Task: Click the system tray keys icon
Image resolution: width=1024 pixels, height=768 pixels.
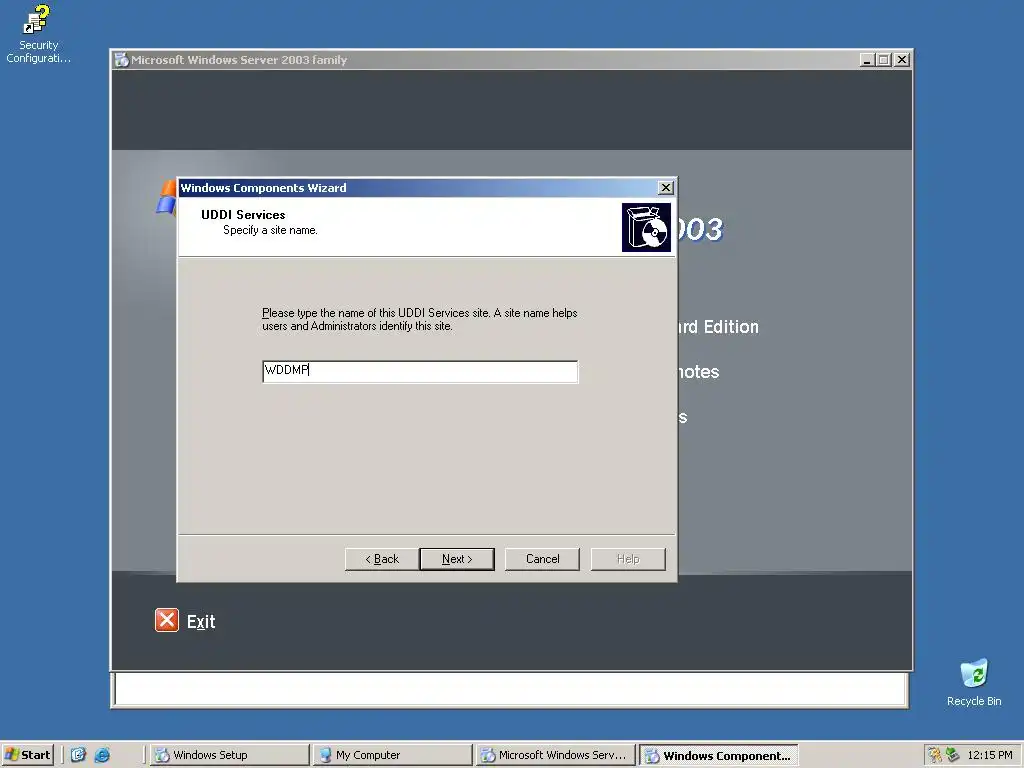Action: [x=935, y=755]
